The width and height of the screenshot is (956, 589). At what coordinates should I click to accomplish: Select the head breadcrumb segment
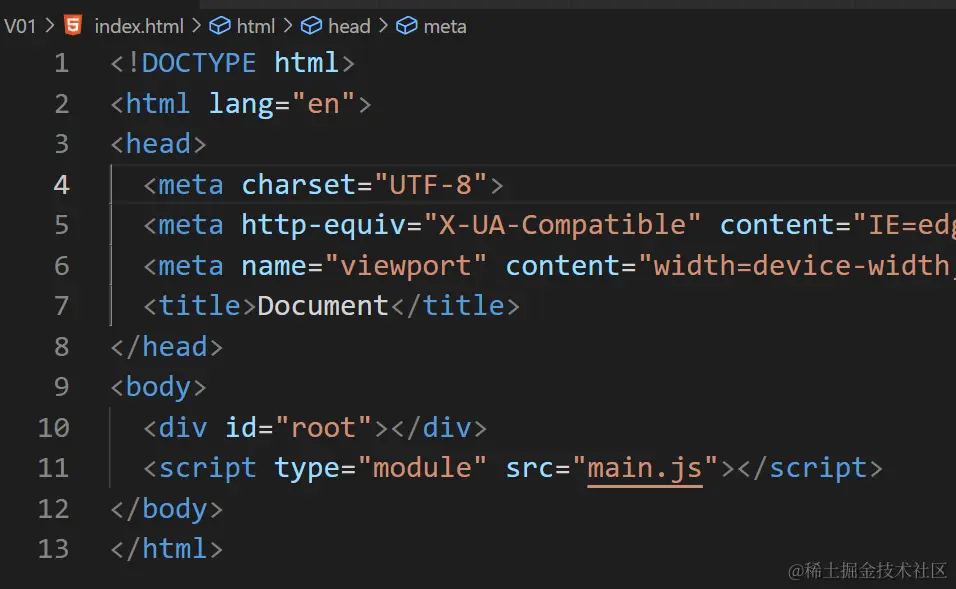tap(349, 26)
